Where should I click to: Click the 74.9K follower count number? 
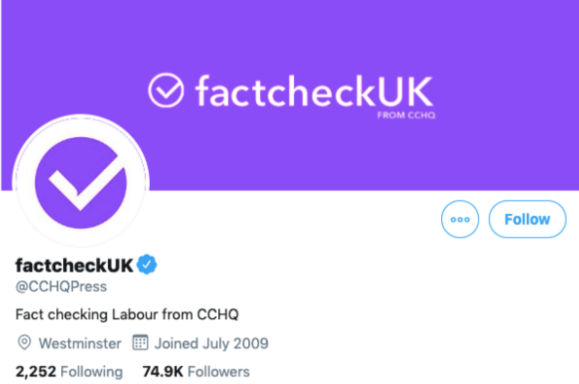coord(163,371)
